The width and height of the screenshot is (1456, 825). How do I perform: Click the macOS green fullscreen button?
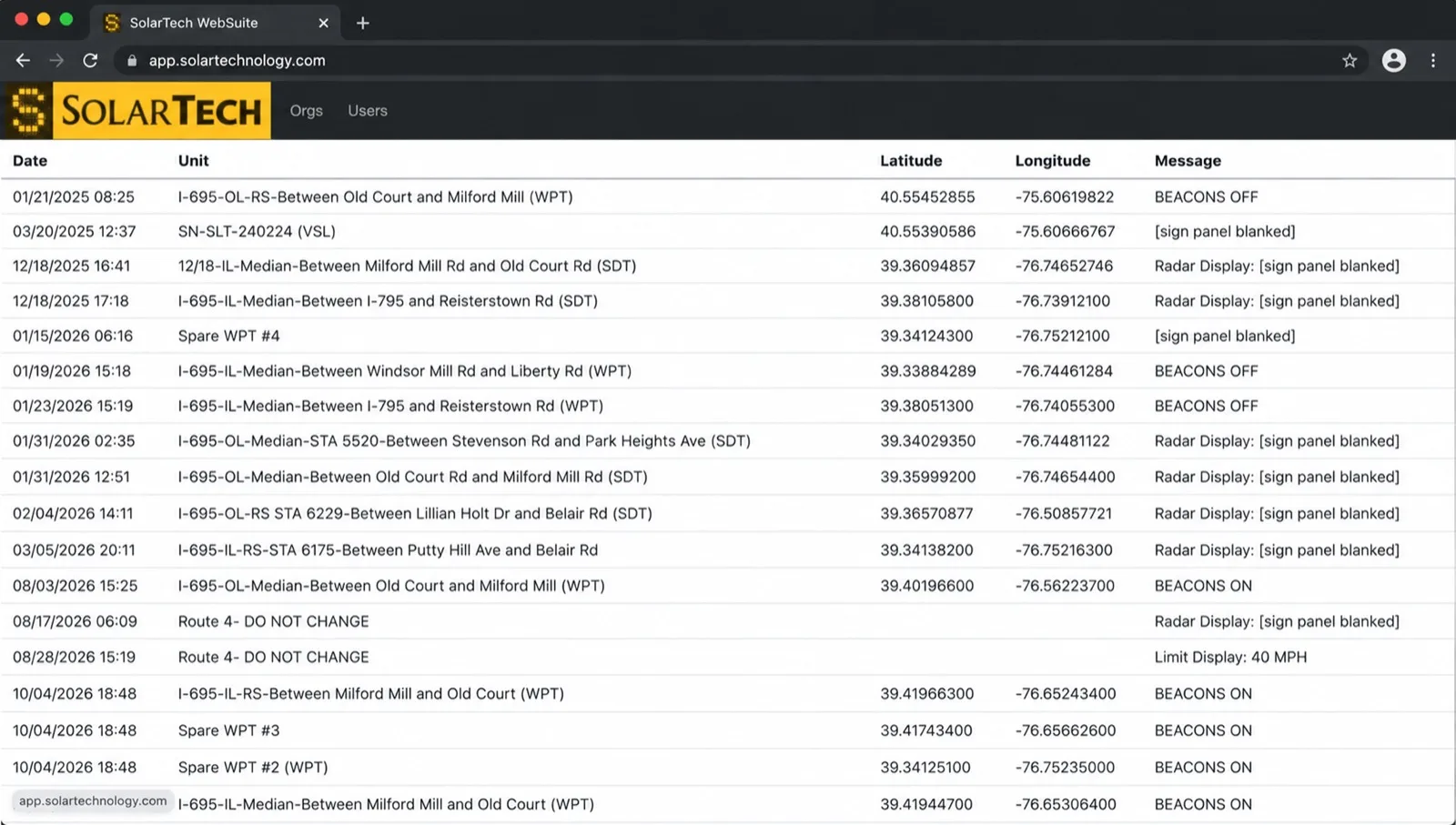66,19
